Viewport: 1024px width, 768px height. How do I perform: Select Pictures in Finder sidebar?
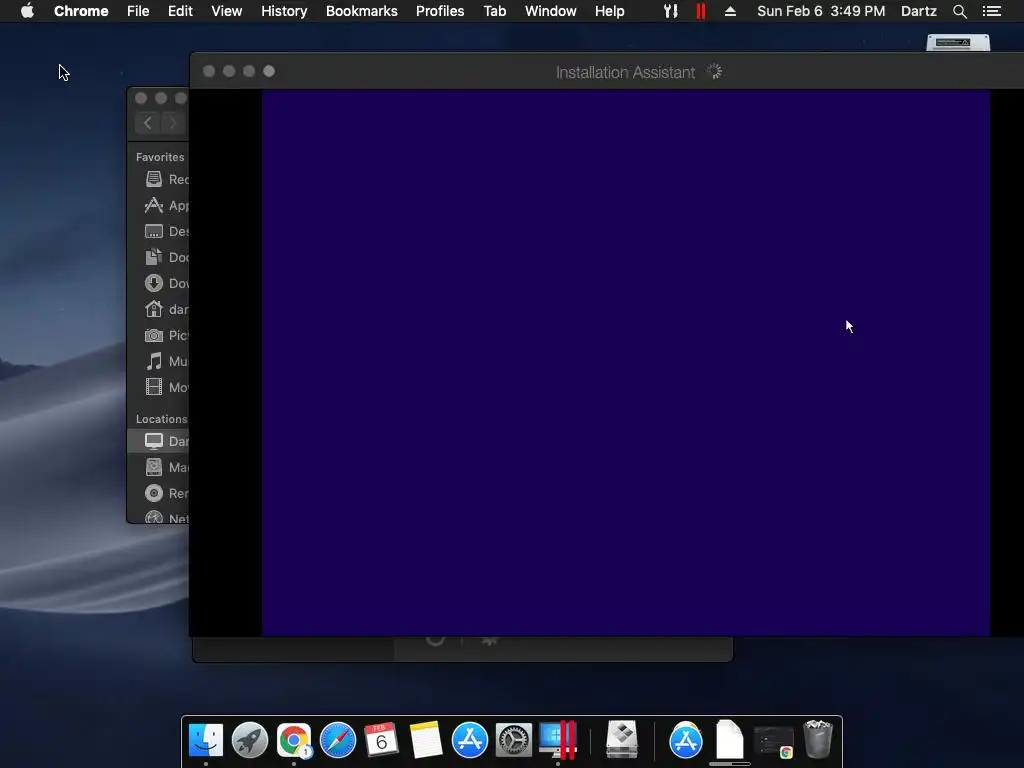point(159,335)
